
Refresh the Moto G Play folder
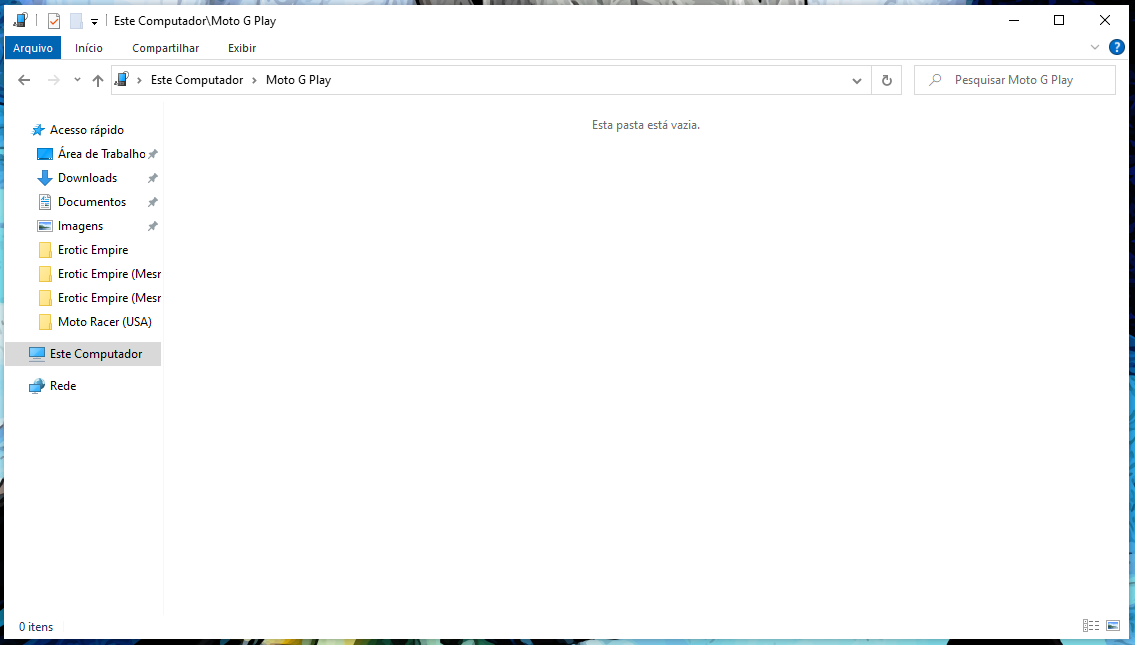click(x=887, y=80)
